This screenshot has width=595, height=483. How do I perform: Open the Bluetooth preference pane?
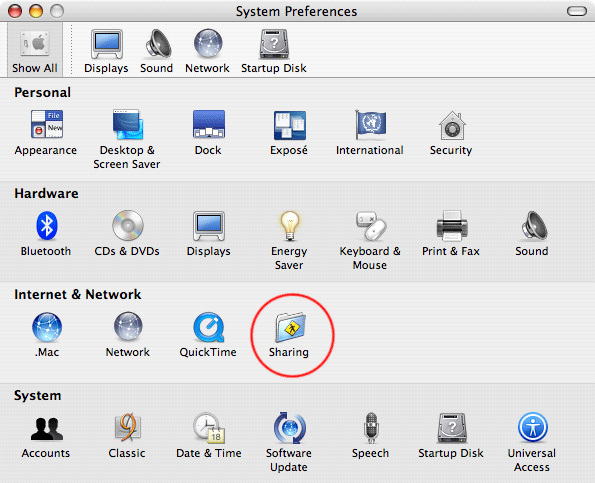point(46,234)
